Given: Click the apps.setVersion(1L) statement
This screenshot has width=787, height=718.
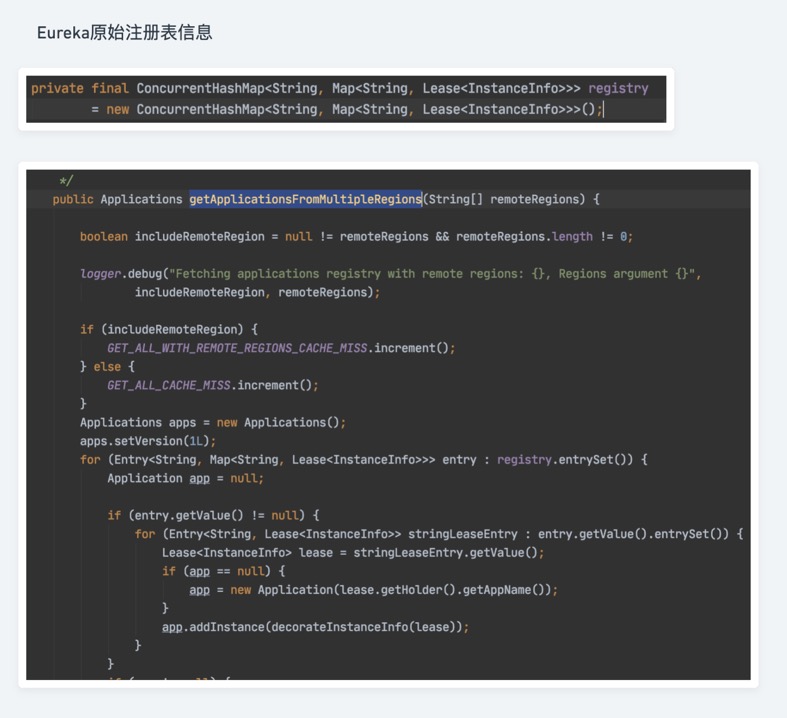Looking at the screenshot, I should (147, 441).
